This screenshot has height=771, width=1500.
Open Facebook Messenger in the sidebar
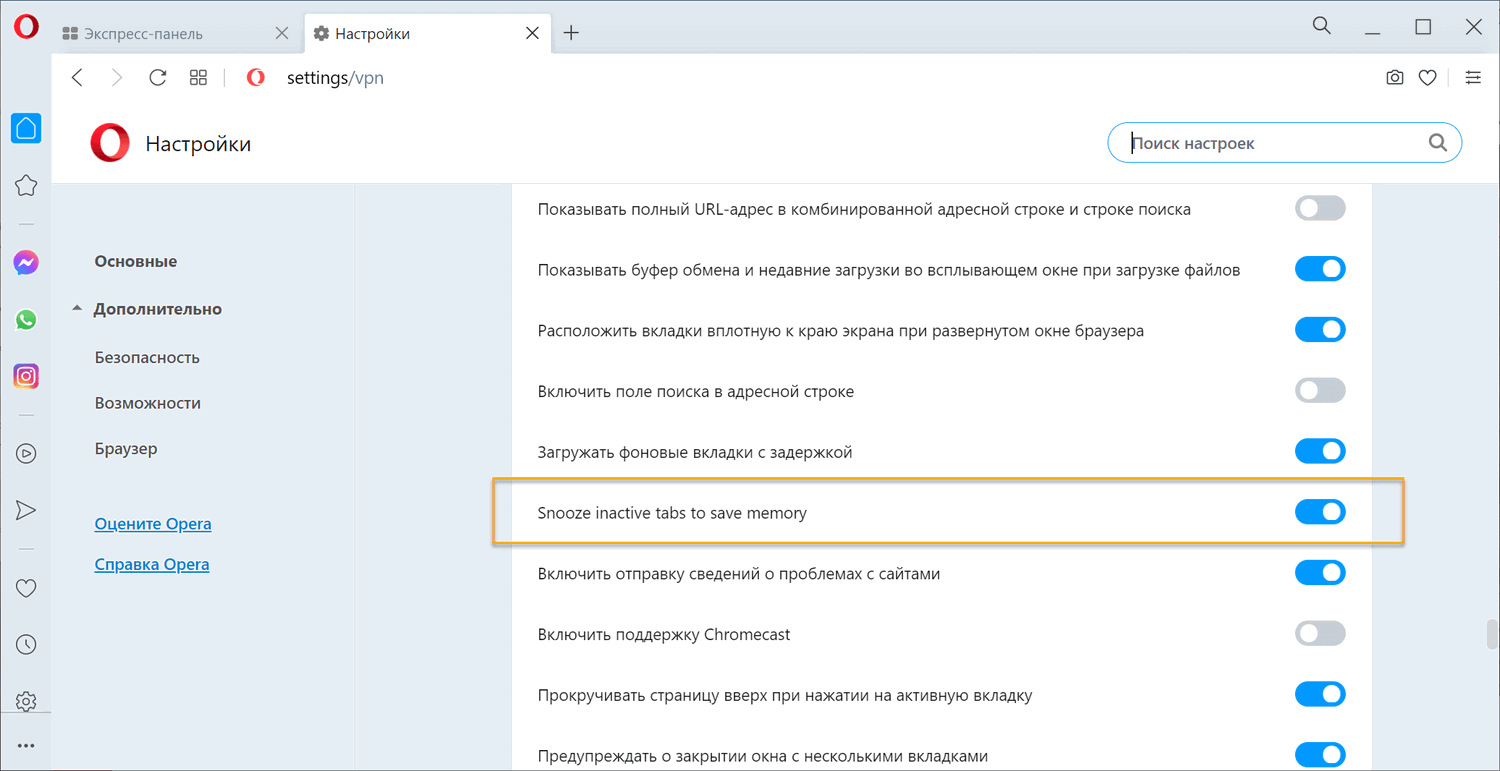[x=26, y=263]
